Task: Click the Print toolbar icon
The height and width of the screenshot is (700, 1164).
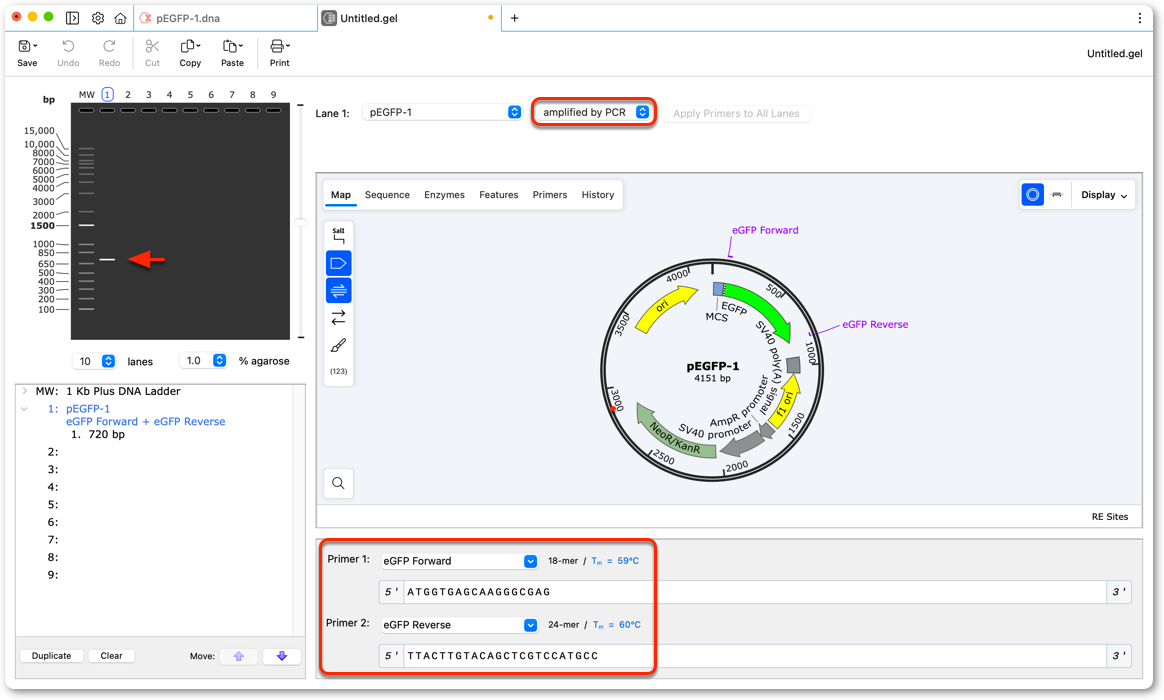Action: (x=277, y=46)
